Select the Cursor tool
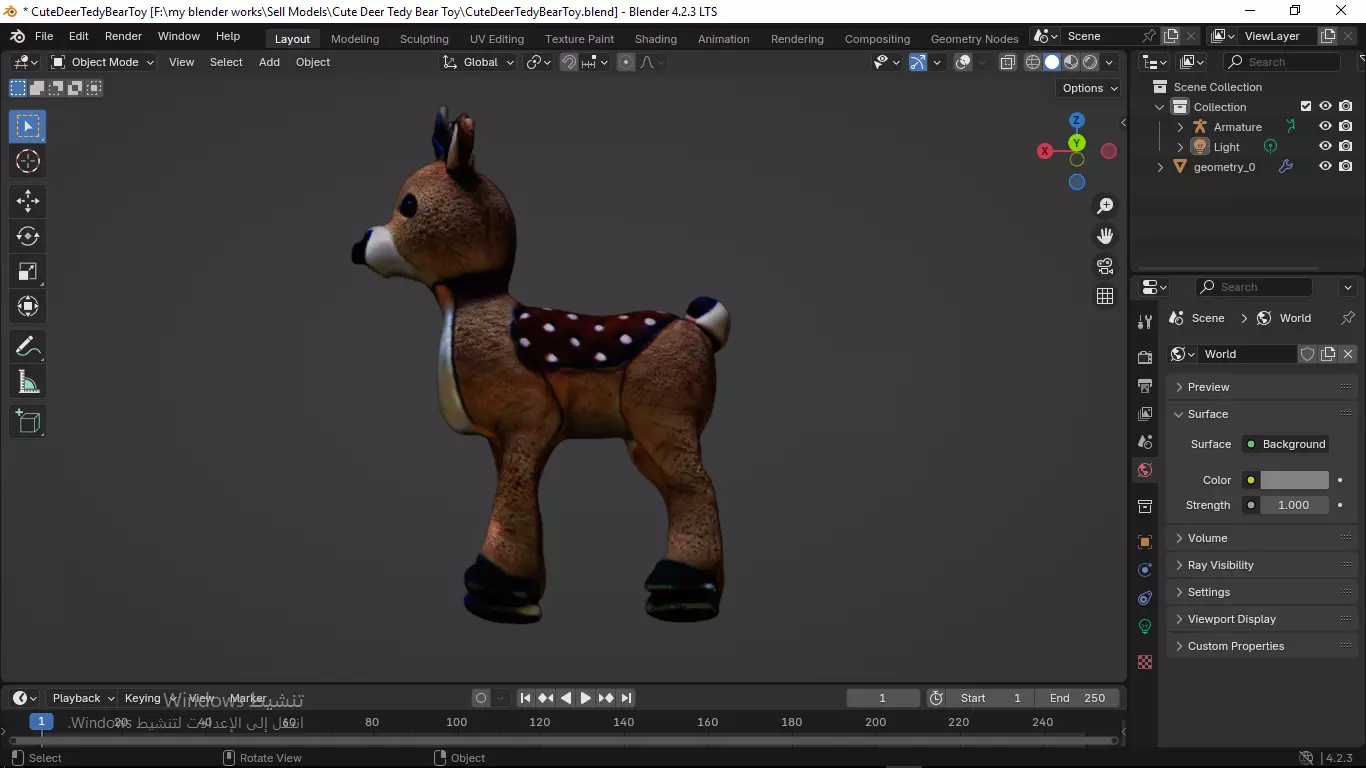1366x768 pixels. coord(28,161)
